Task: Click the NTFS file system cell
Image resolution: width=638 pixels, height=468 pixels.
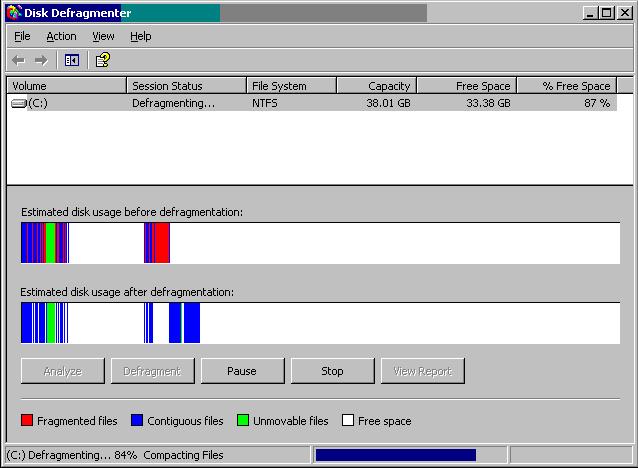Action: point(264,103)
